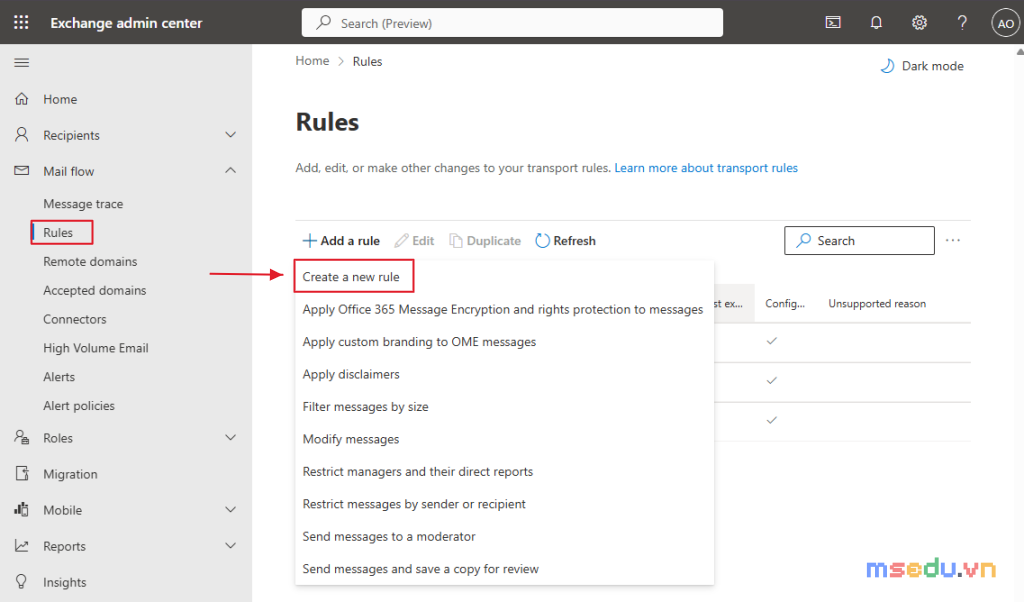The width and height of the screenshot is (1024, 602).
Task: Go to Home breadcrumb link
Action: (312, 61)
